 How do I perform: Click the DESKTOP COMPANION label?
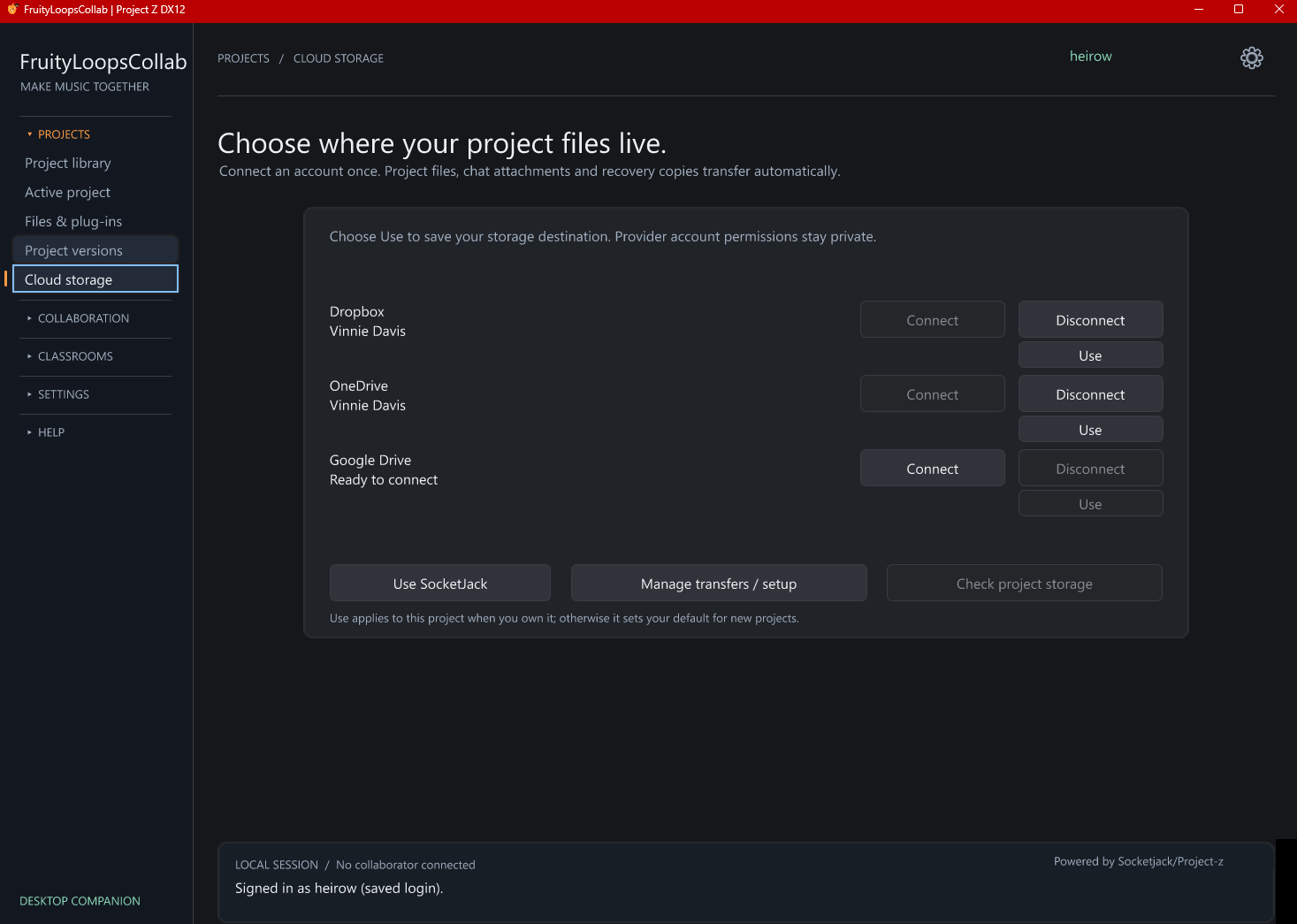(80, 901)
